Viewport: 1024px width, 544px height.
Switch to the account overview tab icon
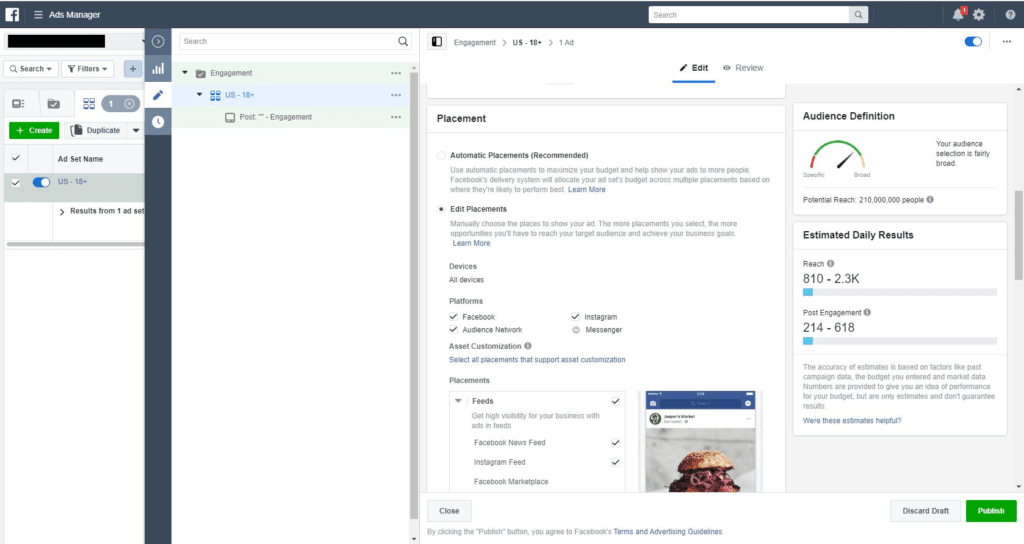(x=18, y=104)
